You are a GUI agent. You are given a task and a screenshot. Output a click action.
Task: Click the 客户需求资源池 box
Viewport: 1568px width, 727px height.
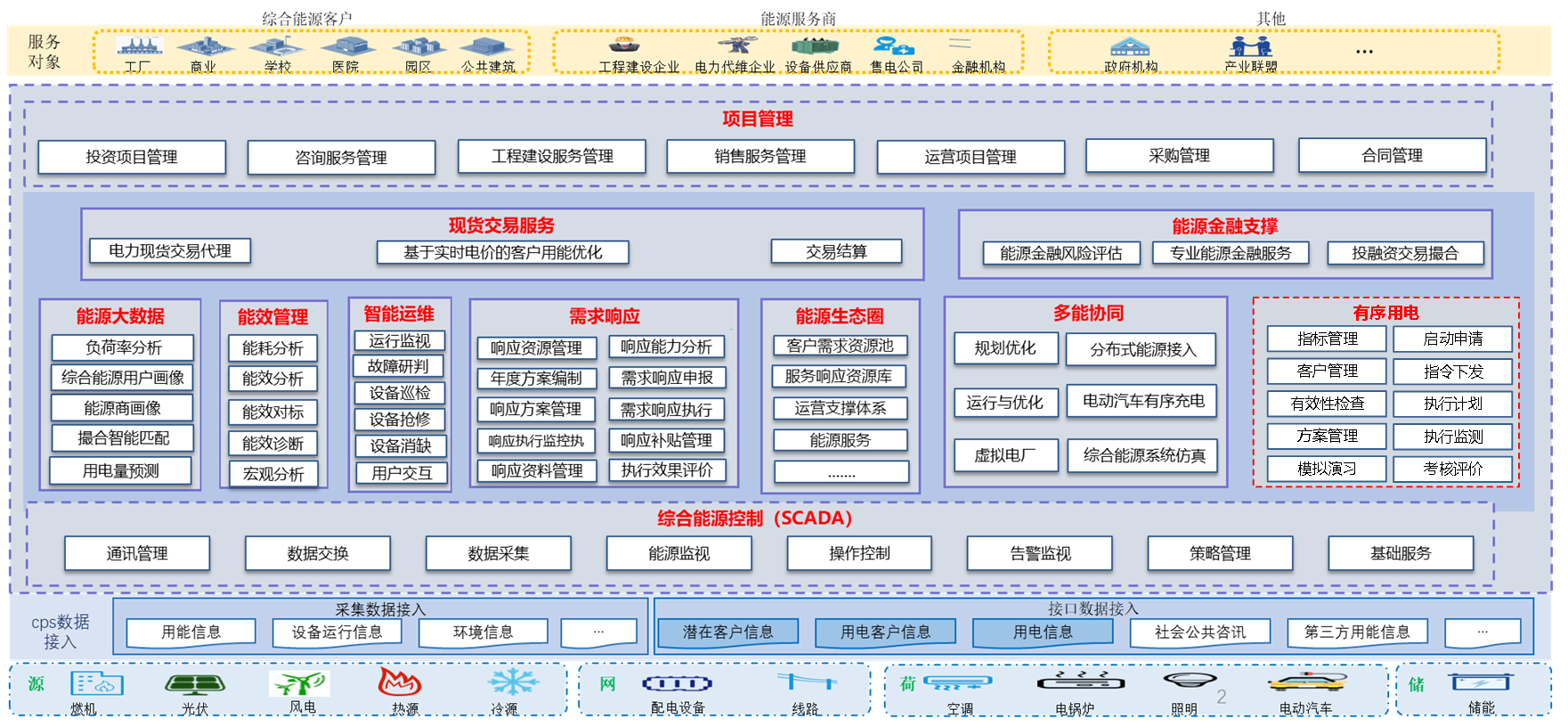point(840,346)
